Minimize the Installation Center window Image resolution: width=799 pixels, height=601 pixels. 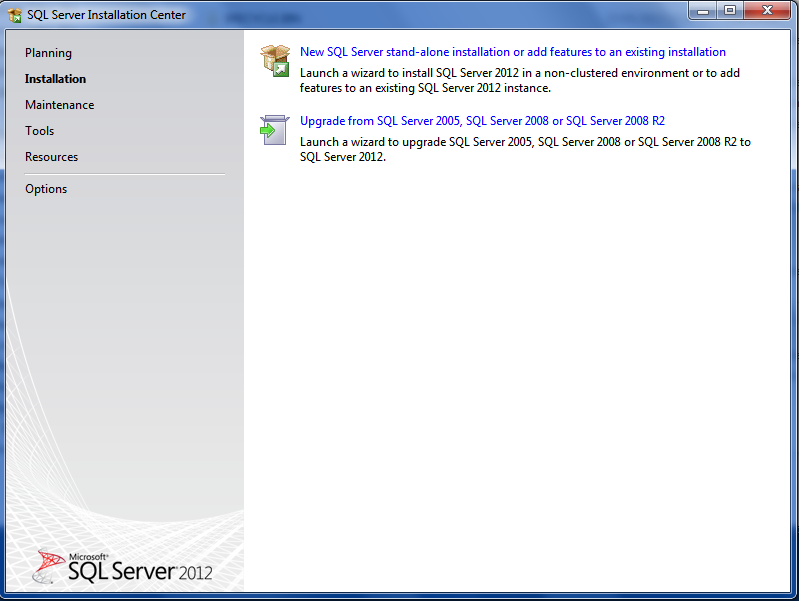(703, 10)
